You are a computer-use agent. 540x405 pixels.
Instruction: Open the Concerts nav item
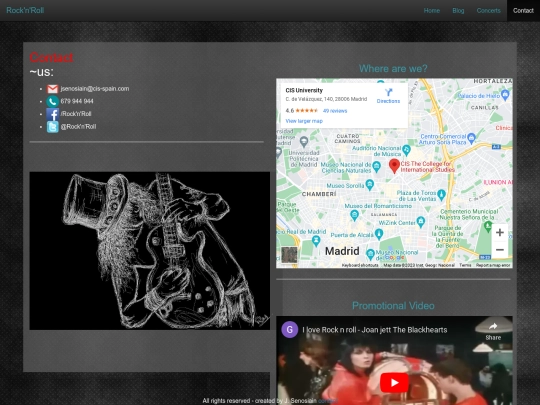[x=488, y=11]
